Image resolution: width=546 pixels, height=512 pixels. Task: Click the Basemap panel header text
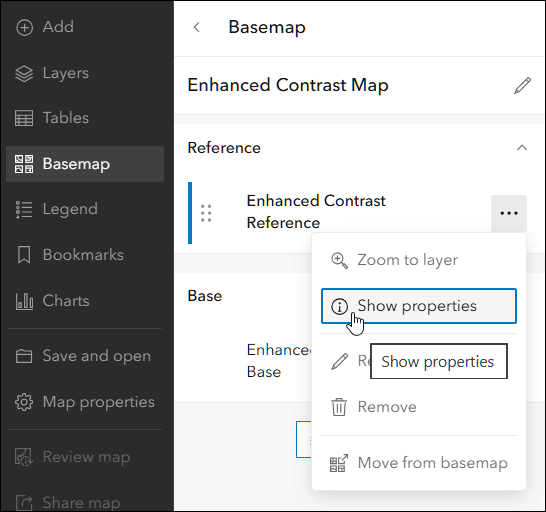click(x=267, y=28)
